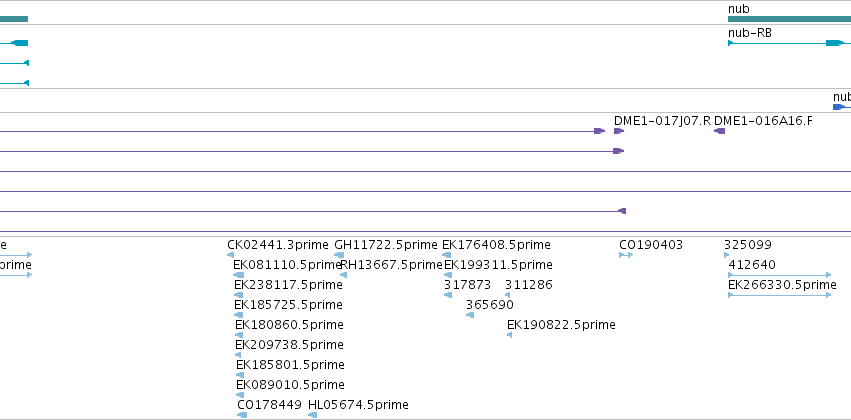Click the CK02441.3prime EST arrow
The image size is (851, 420).
[x=231, y=255]
